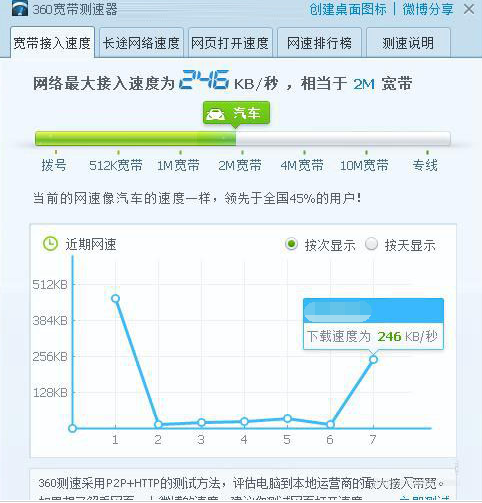This screenshot has width=482, height=503.
Task: Click the 2M宽带 scale label
Action: click(x=240, y=165)
